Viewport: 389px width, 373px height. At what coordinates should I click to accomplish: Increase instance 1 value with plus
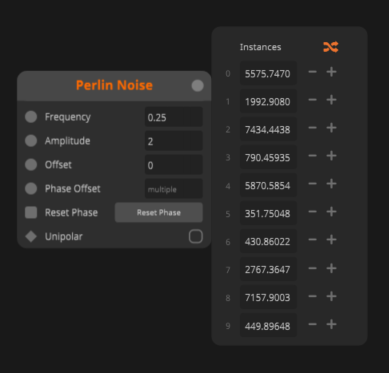[x=331, y=100]
